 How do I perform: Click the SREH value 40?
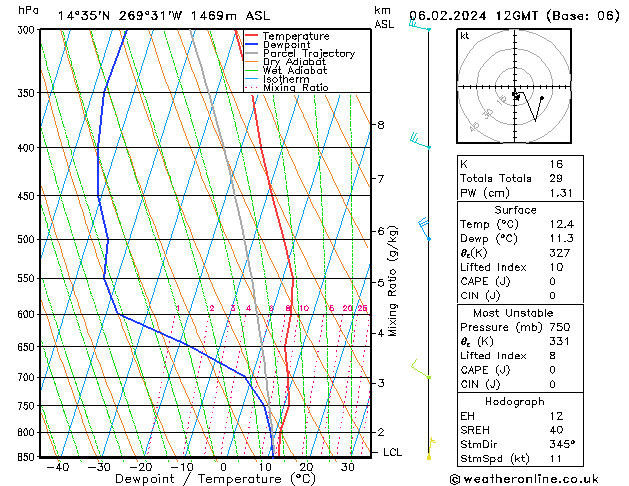tap(556, 430)
